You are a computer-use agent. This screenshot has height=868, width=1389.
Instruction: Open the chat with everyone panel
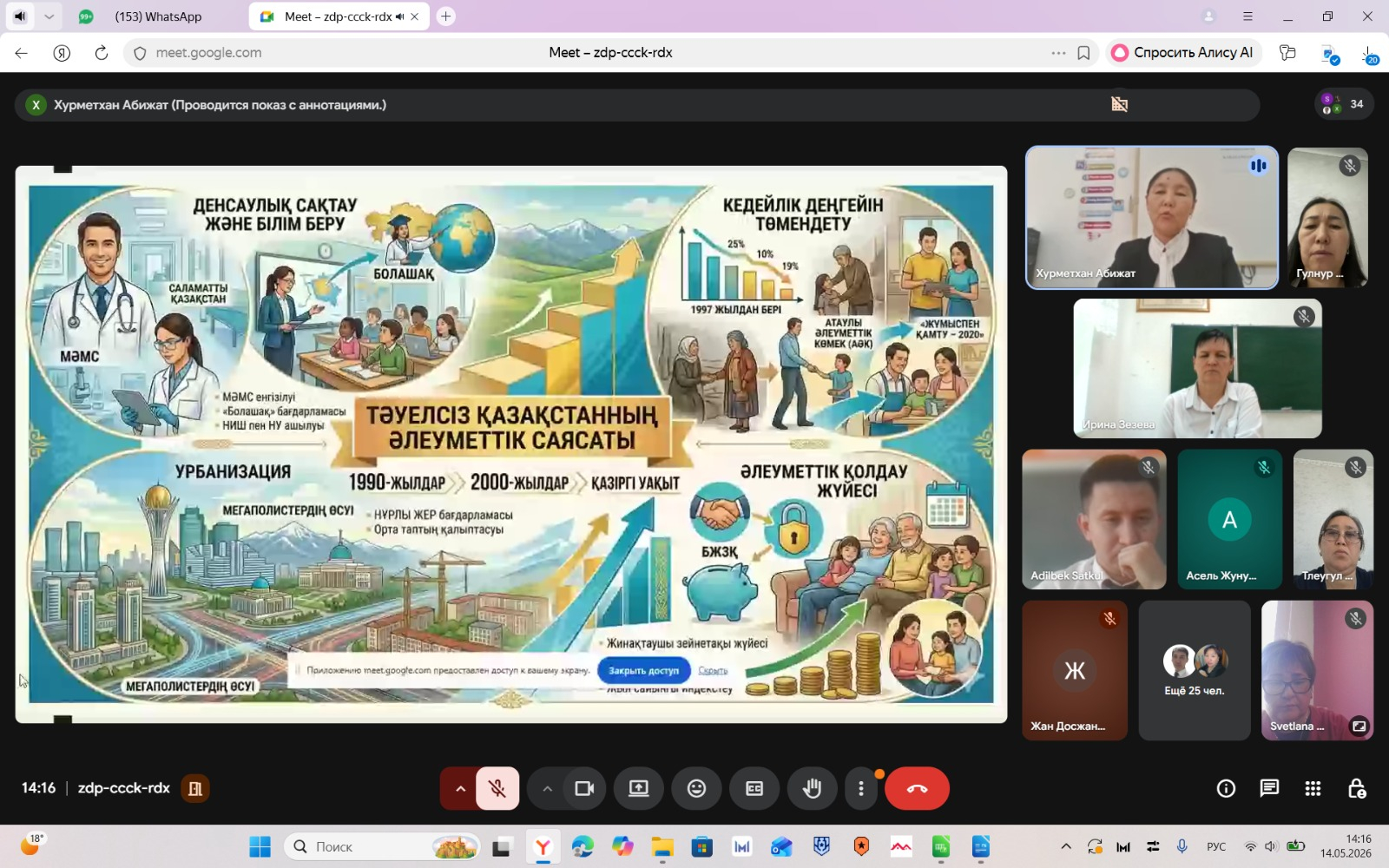[1269, 788]
